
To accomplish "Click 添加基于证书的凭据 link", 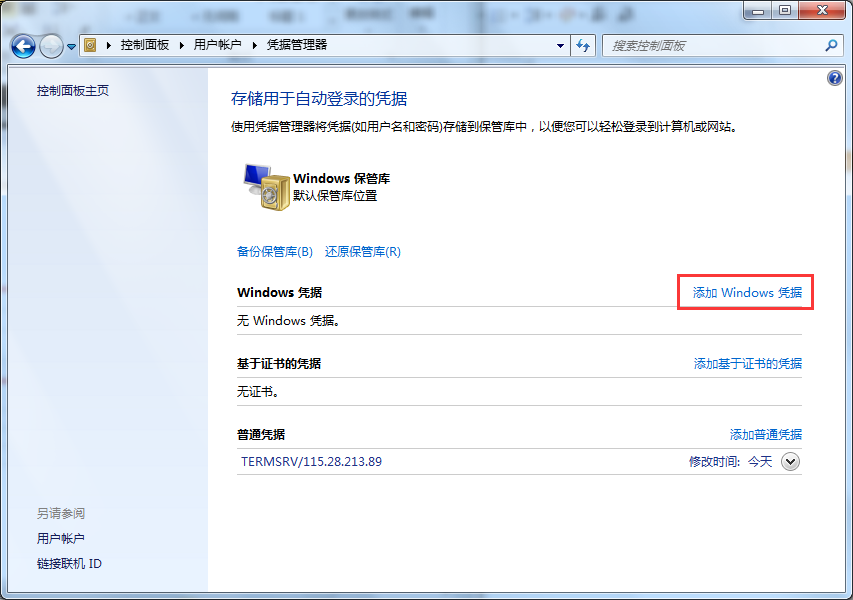I will (x=747, y=364).
